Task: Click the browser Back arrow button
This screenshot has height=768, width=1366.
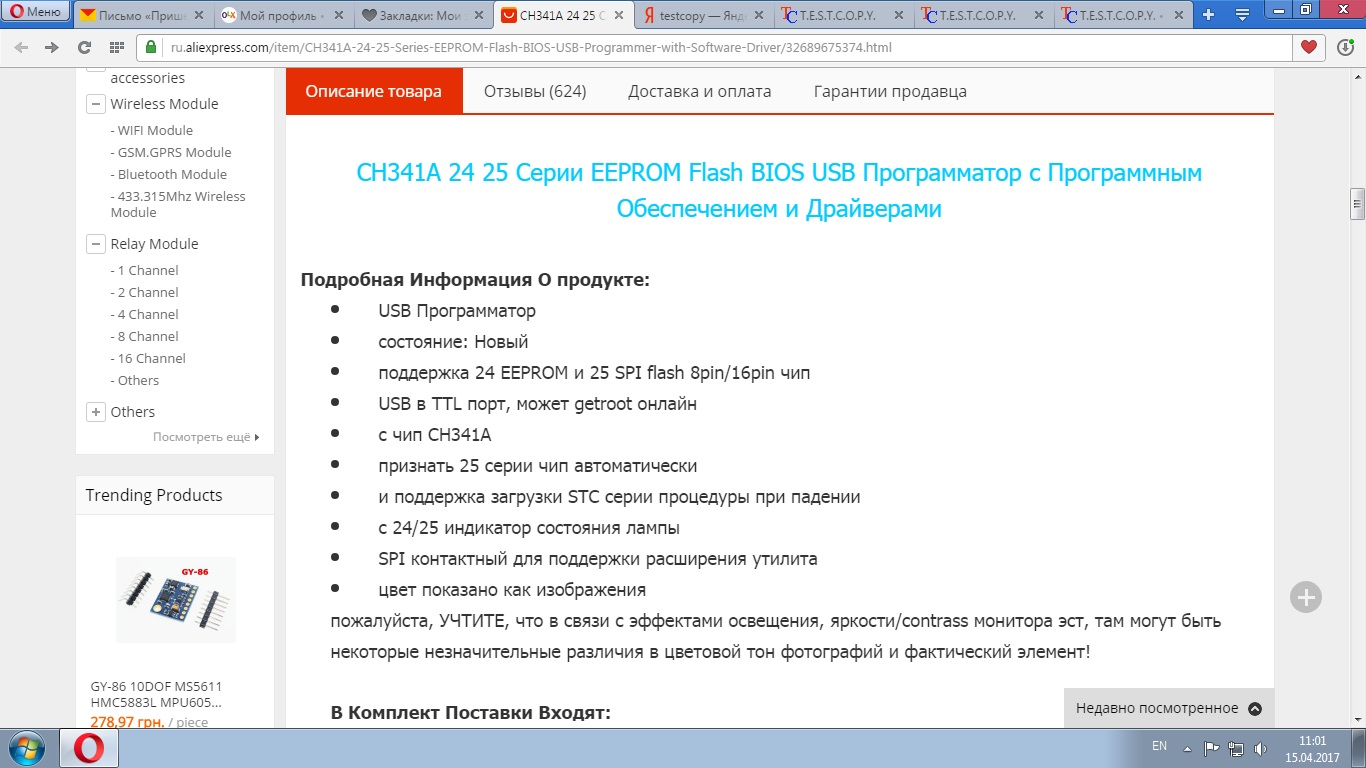Action: click(x=22, y=48)
